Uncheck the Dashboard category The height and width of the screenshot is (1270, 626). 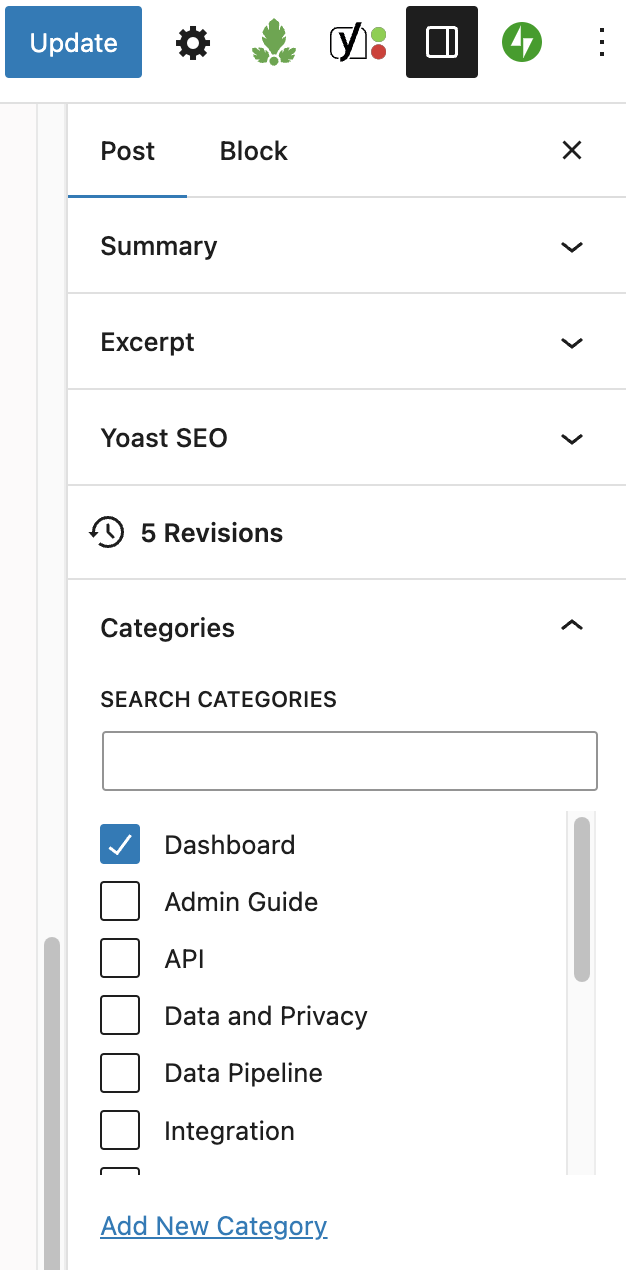pyautogui.click(x=120, y=845)
